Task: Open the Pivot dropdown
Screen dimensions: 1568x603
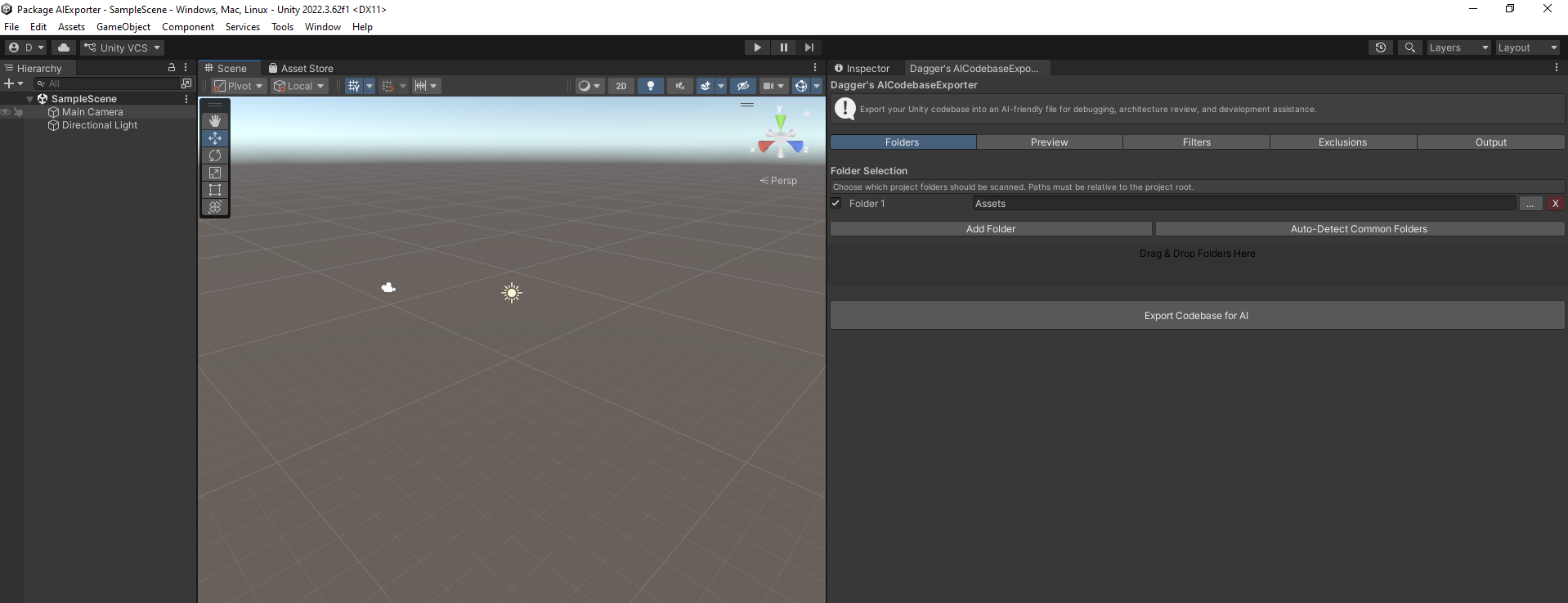Action: pos(239,86)
